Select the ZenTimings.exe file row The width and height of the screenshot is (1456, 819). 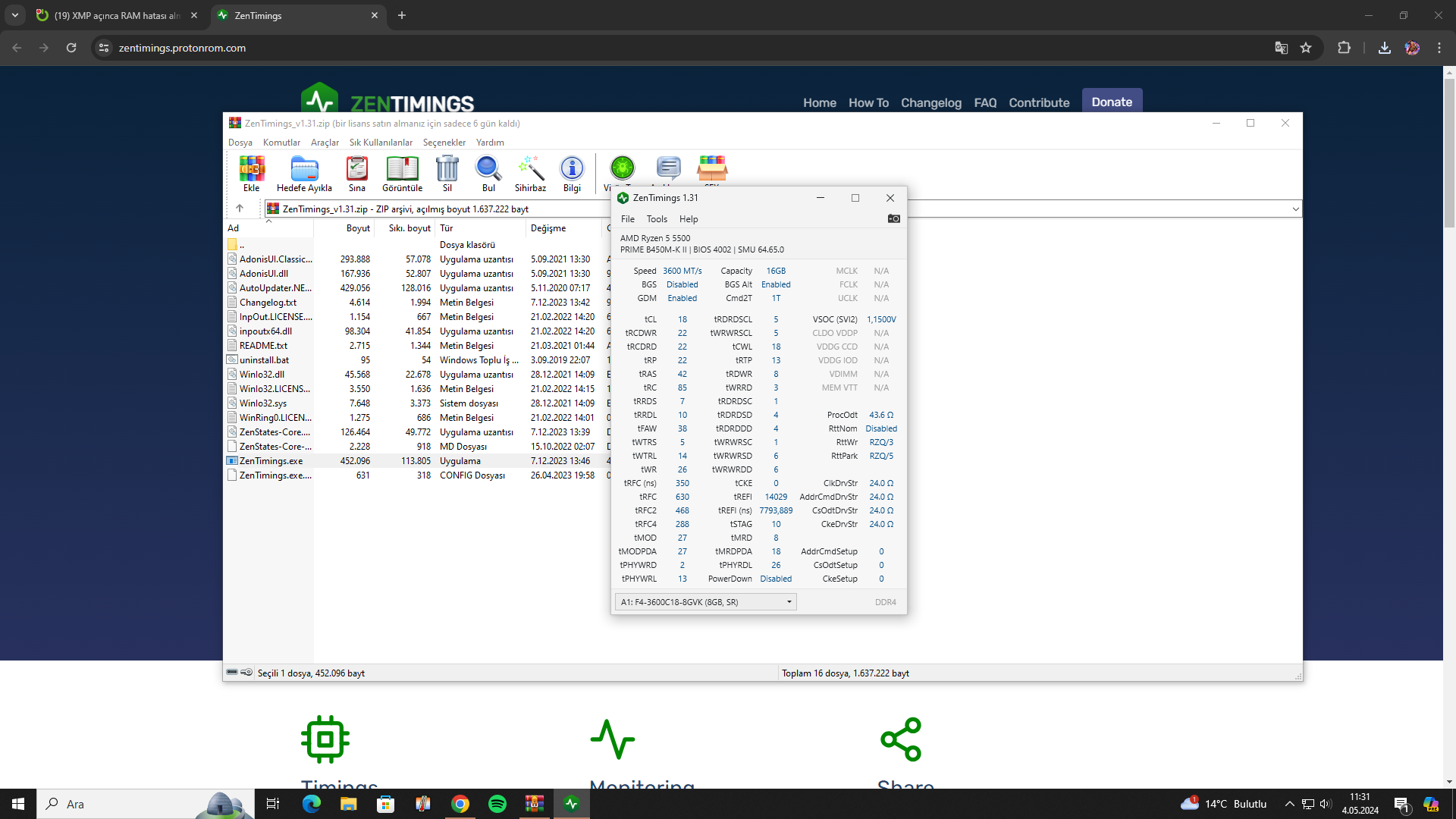[271, 461]
